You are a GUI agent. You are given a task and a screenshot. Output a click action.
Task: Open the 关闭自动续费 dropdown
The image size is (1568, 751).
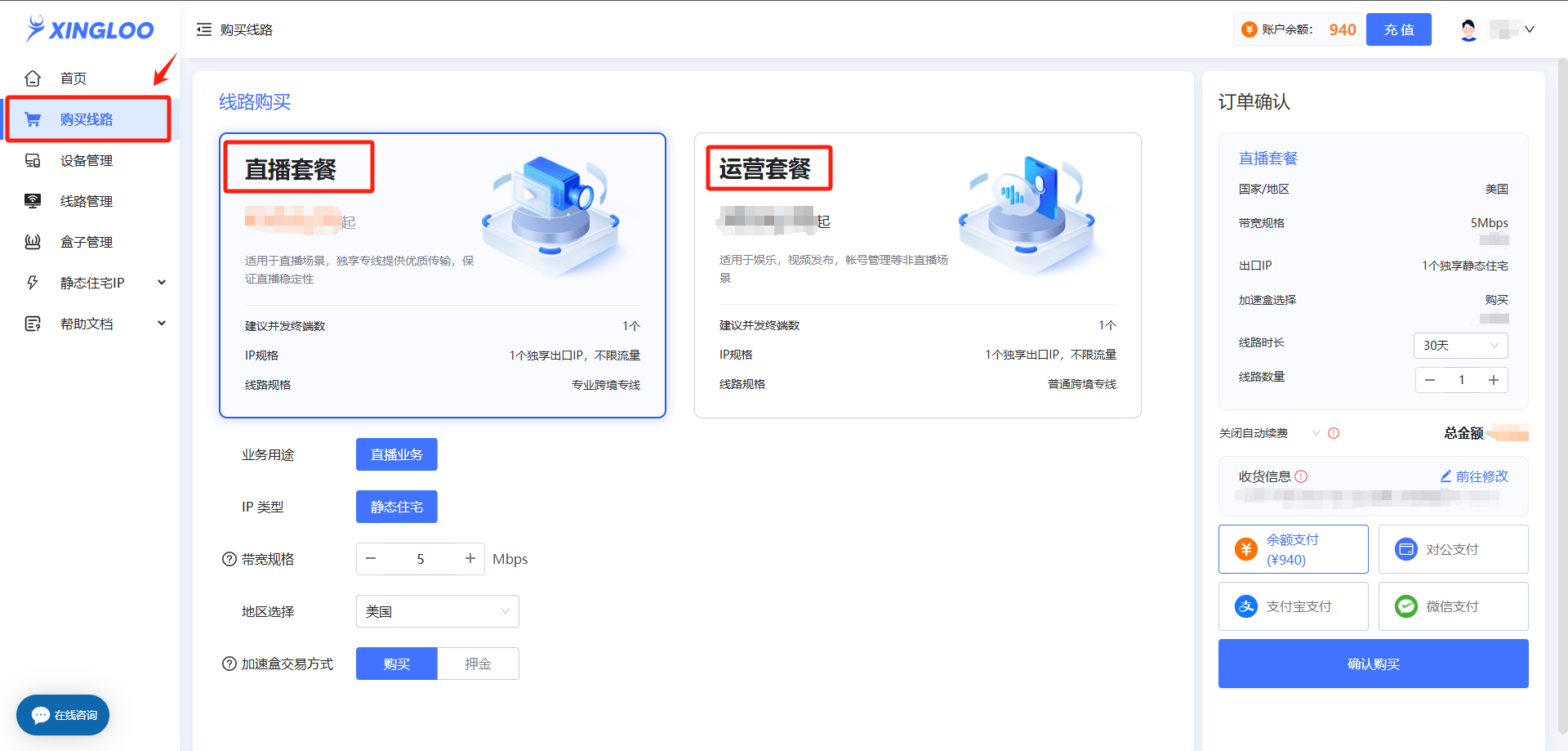1270,433
